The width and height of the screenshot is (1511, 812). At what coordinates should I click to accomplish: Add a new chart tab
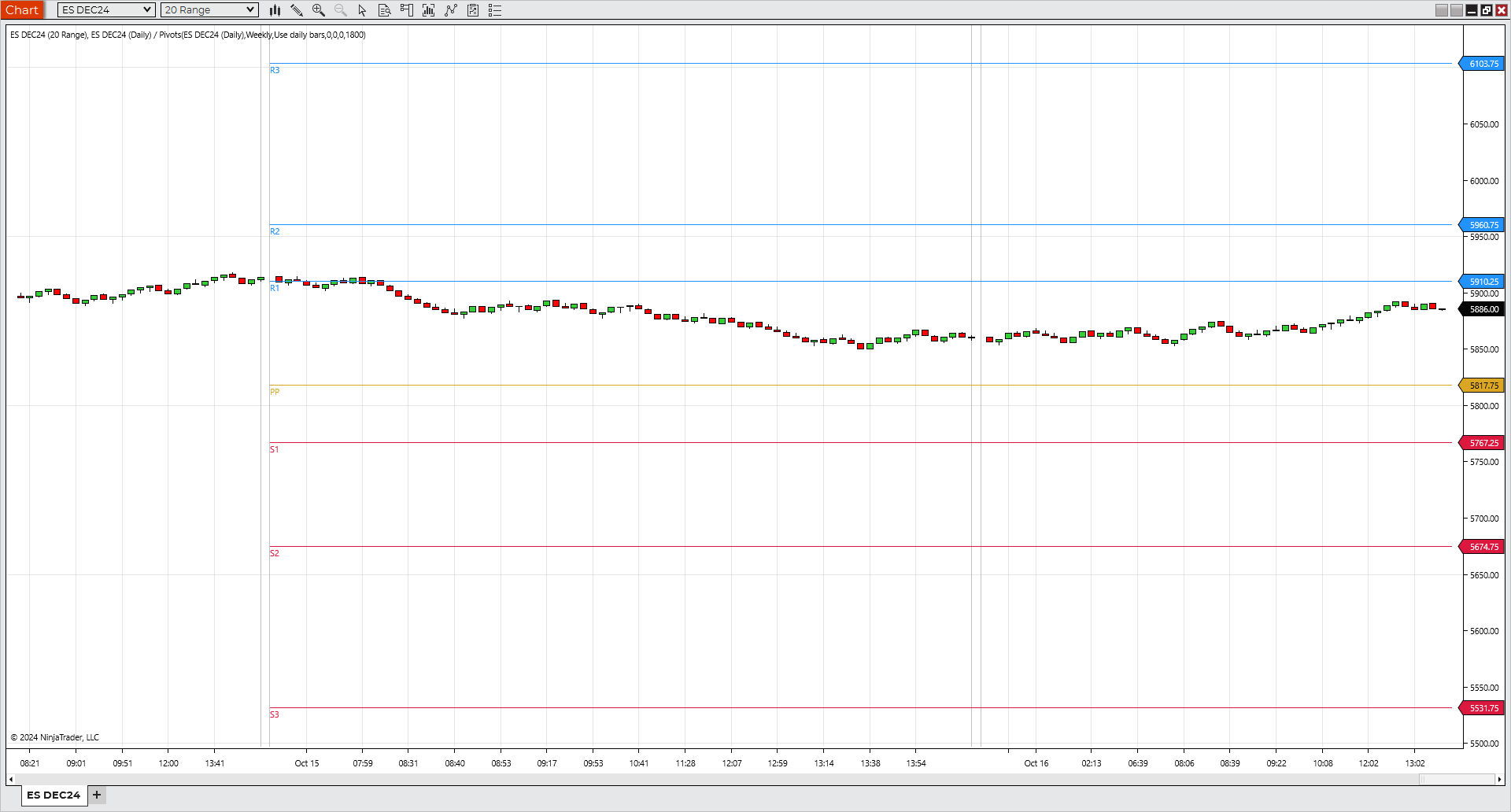click(x=97, y=795)
